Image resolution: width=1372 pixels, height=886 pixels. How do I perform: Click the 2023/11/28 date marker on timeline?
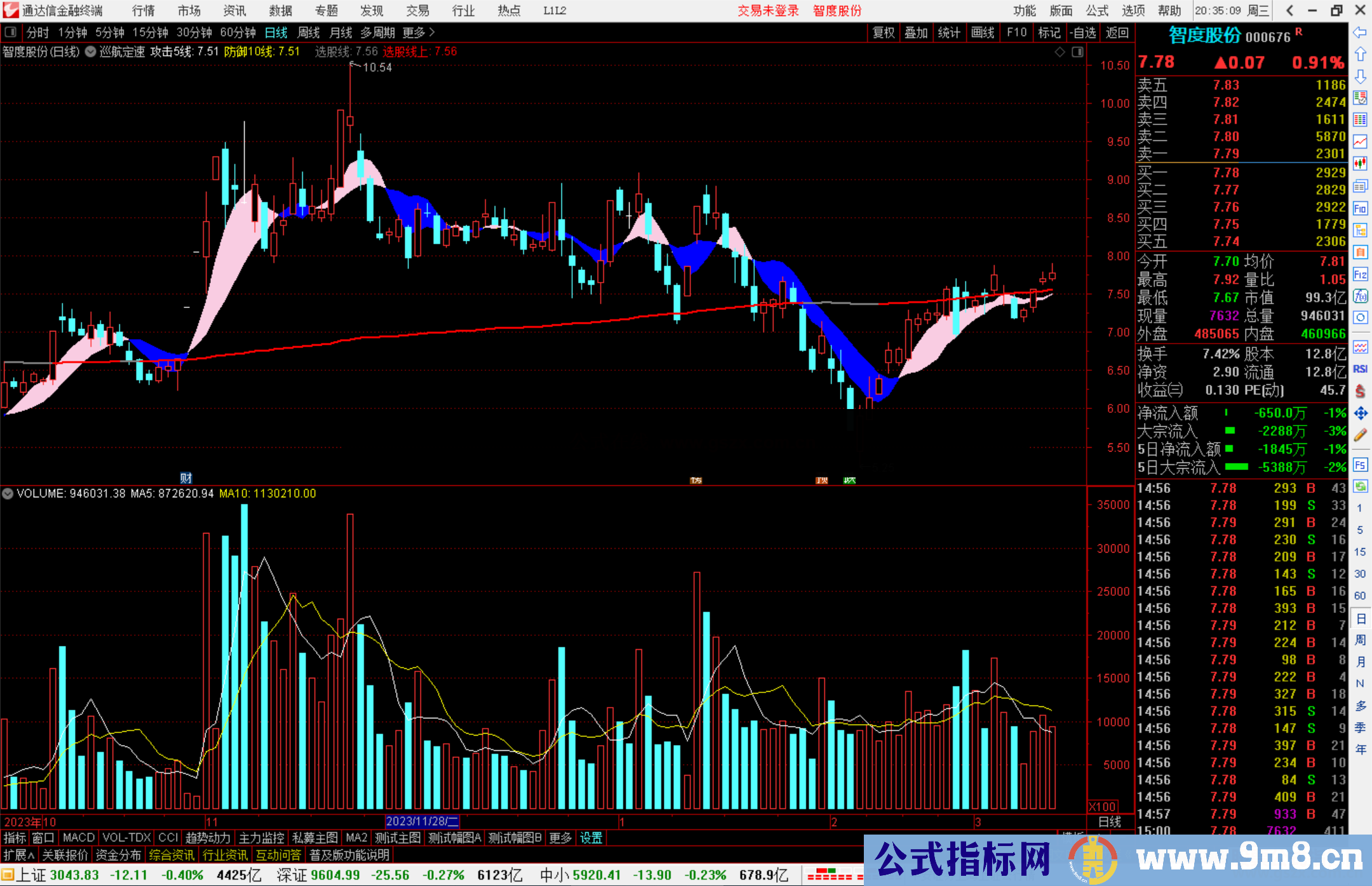tap(422, 821)
